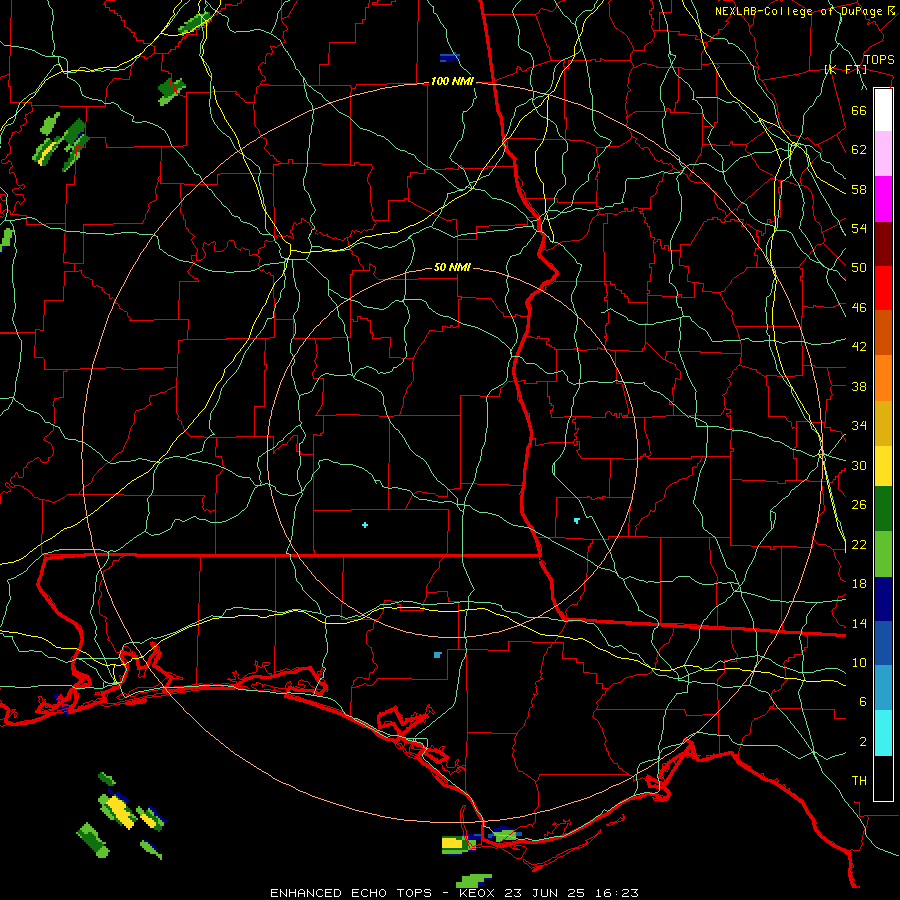Click the '10' legend value

click(x=859, y=662)
